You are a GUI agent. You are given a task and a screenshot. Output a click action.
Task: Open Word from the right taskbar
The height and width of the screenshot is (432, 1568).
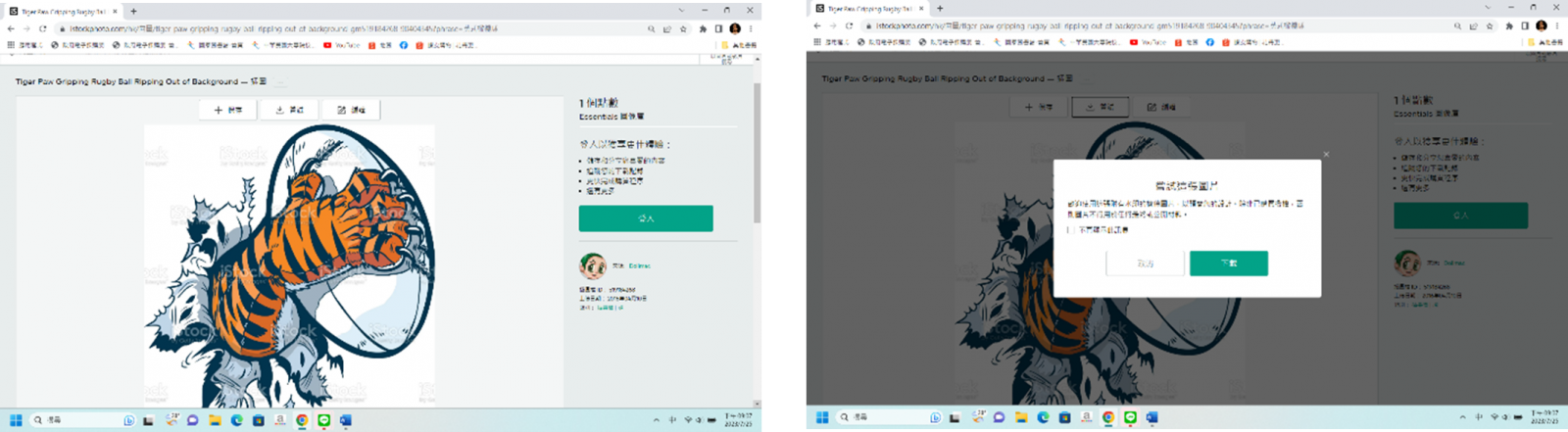click(x=1151, y=417)
